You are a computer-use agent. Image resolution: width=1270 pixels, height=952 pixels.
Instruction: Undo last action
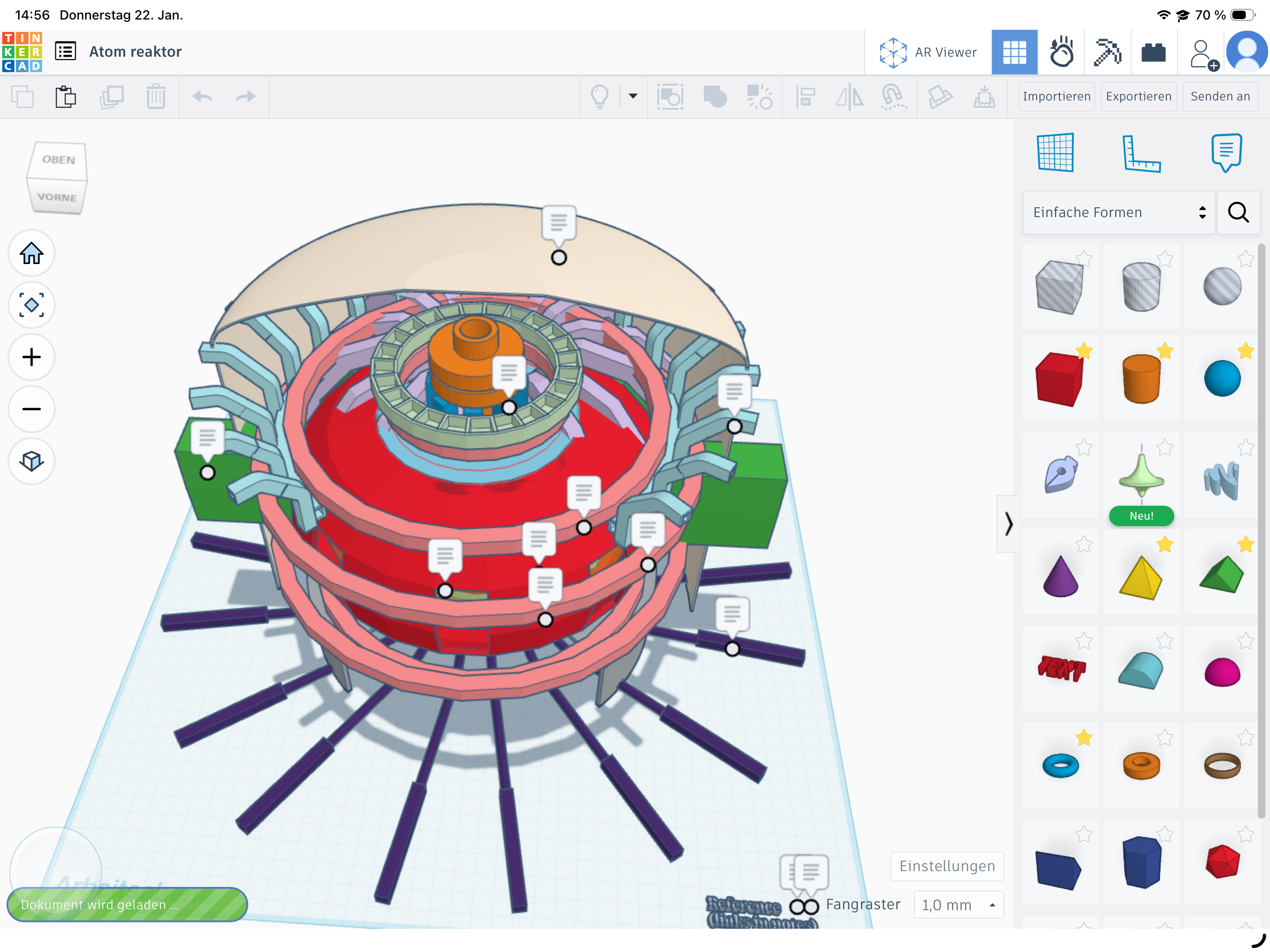[202, 97]
